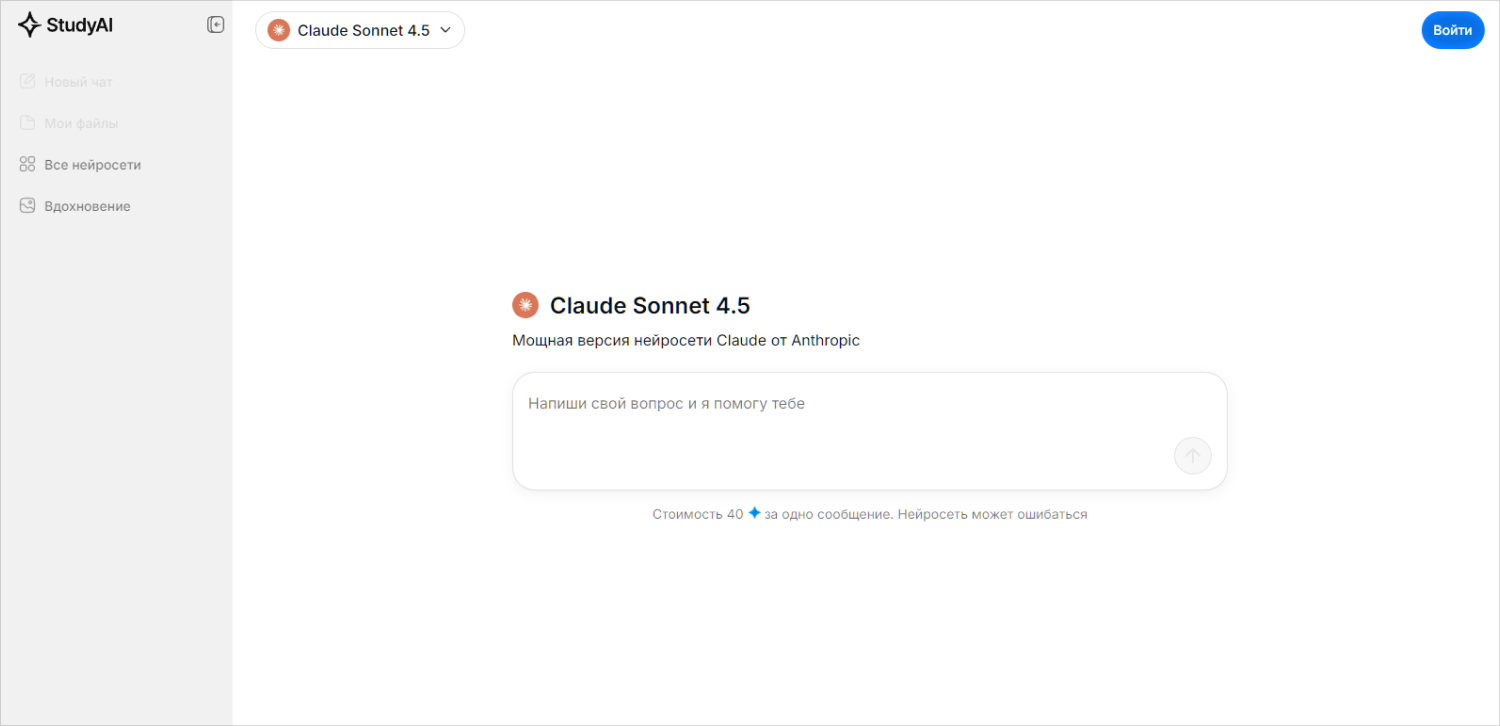Viewport: 1500px width, 726px height.
Task: Go to Мои файлы in the sidebar
Action: tap(81, 123)
